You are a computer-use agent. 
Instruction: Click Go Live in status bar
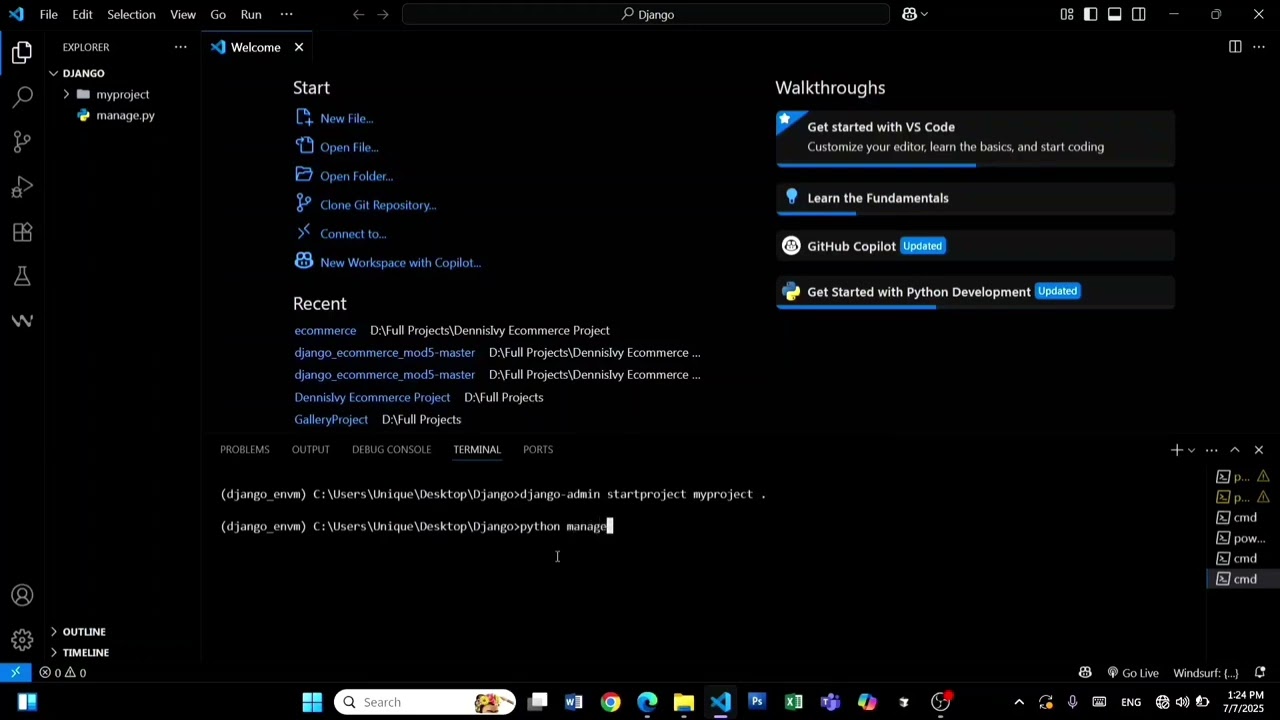pyautogui.click(x=1132, y=673)
